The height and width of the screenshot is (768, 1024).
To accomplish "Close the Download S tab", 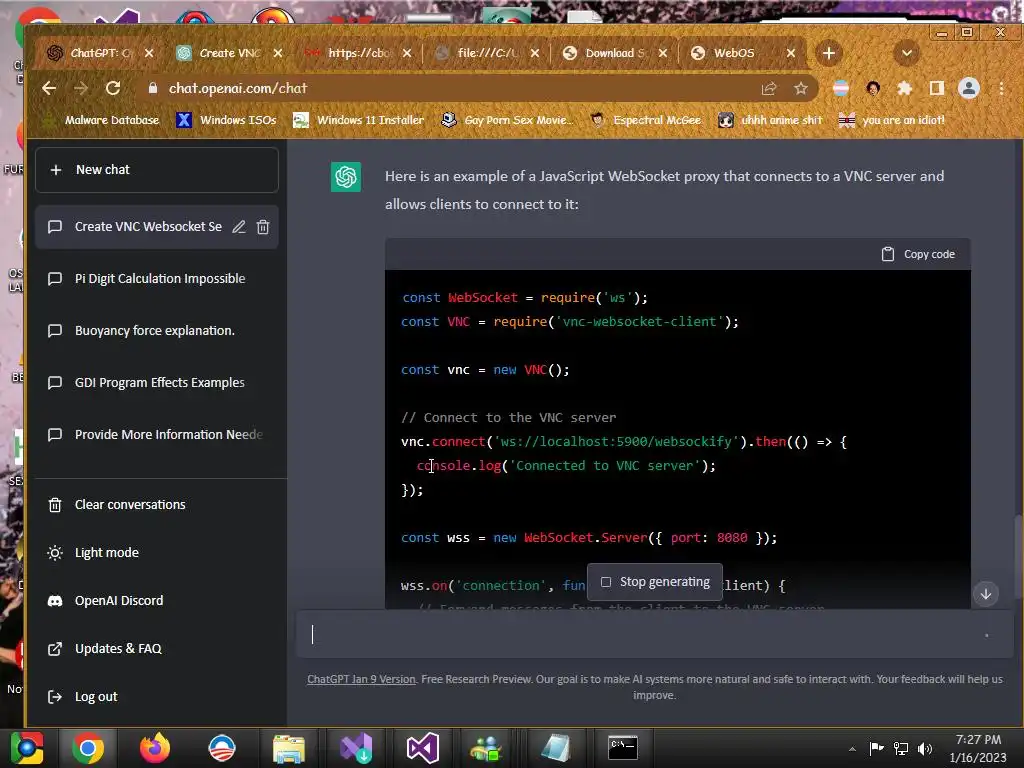I will (663, 53).
